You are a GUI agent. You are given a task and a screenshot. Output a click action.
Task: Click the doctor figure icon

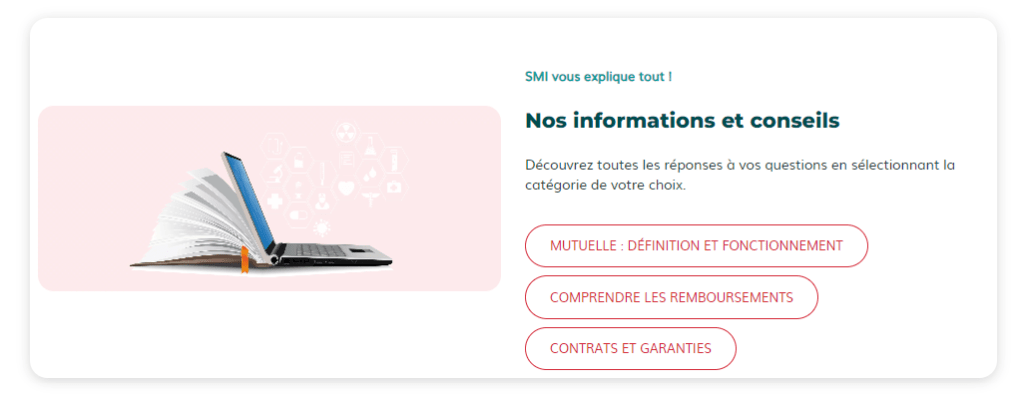pos(322,202)
